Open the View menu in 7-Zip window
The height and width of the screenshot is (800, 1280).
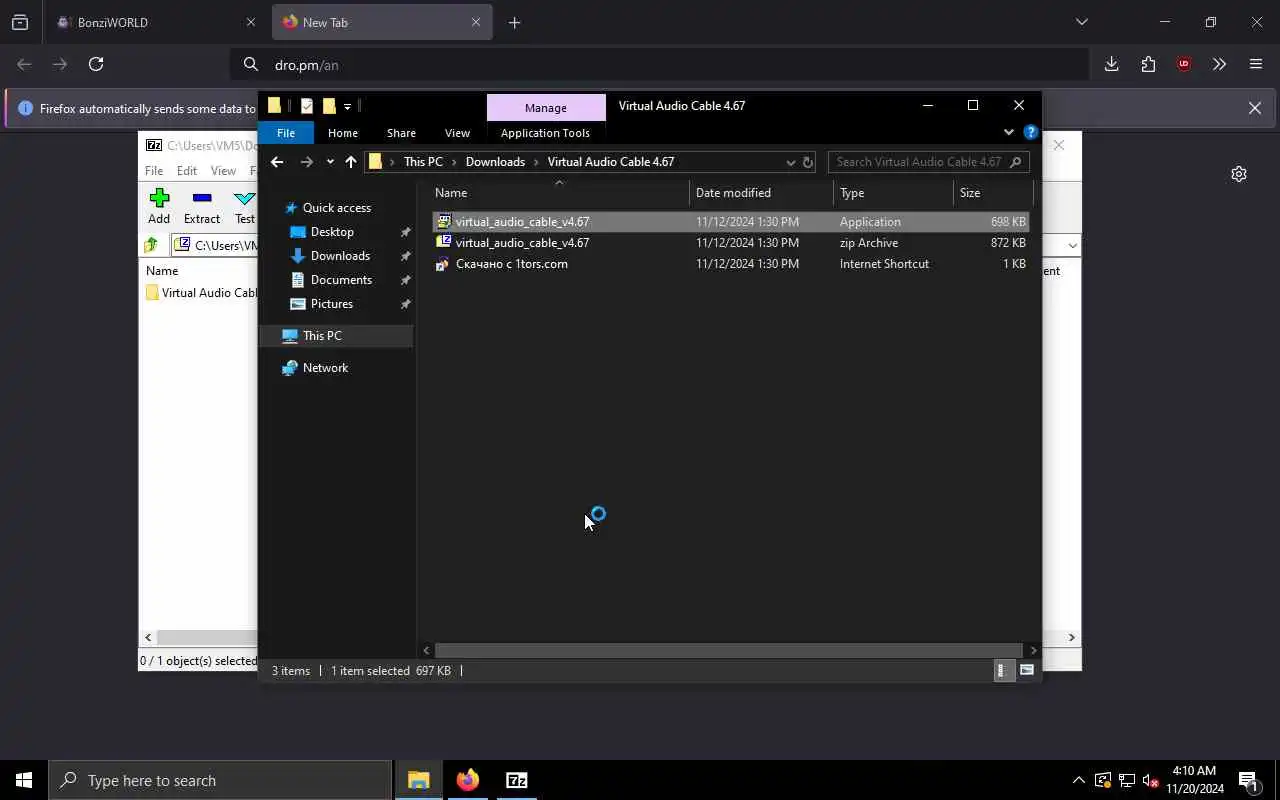[x=223, y=171]
